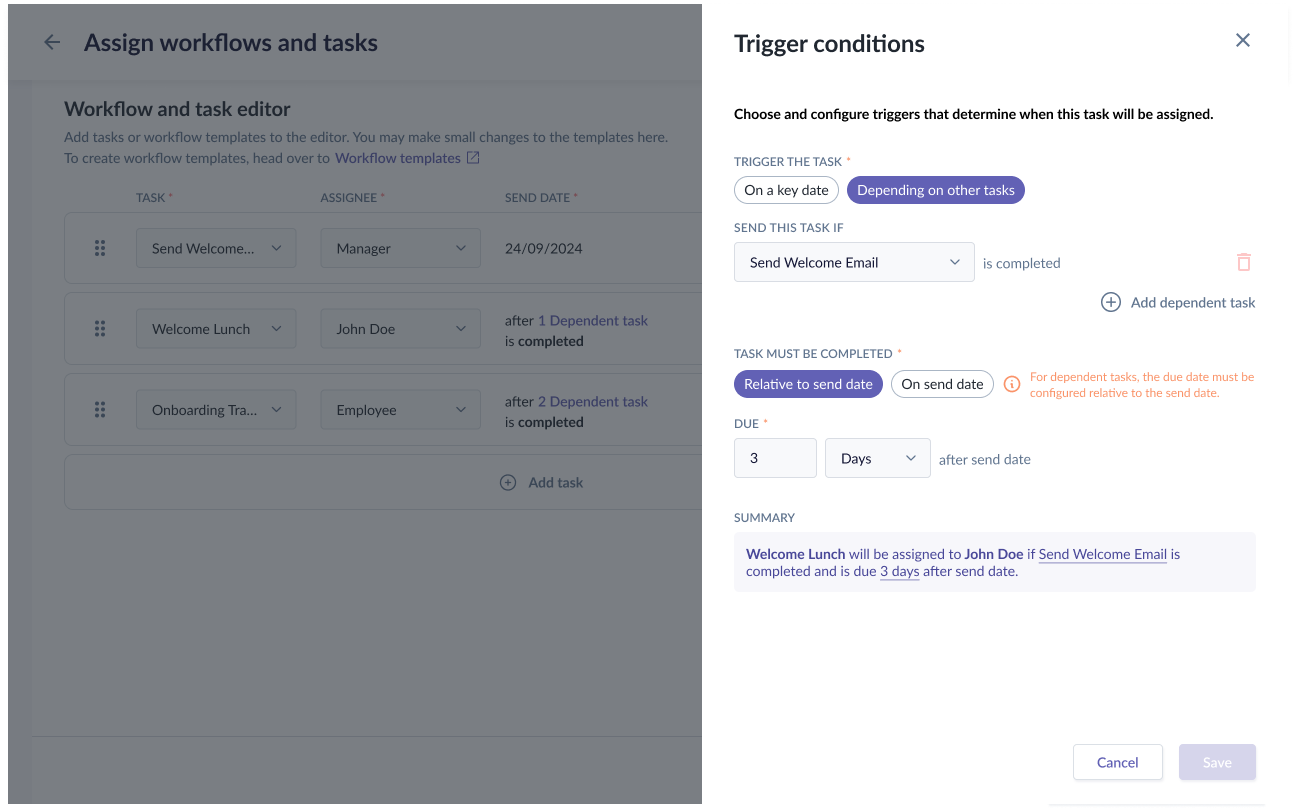The image size is (1296, 808).
Task: Click the back arrow beside Assign workflows
Action: pos(52,43)
